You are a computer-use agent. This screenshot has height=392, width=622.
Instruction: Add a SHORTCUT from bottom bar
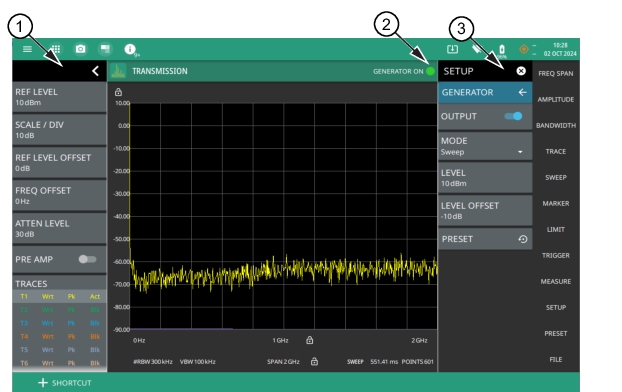(65, 383)
